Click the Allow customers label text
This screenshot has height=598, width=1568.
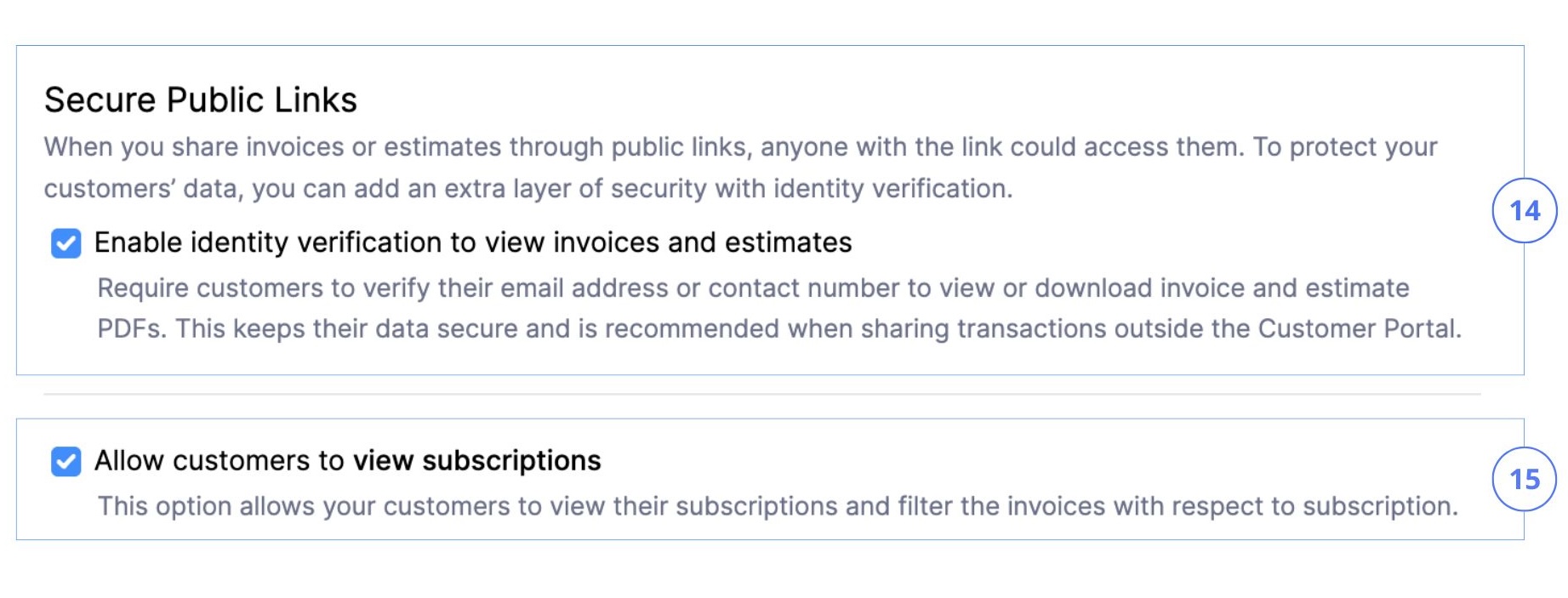[x=219, y=461]
